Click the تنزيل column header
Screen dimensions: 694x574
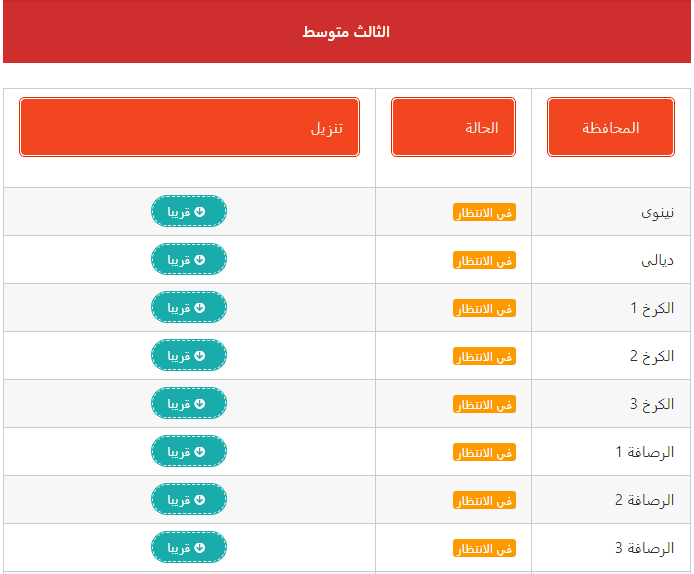click(189, 127)
